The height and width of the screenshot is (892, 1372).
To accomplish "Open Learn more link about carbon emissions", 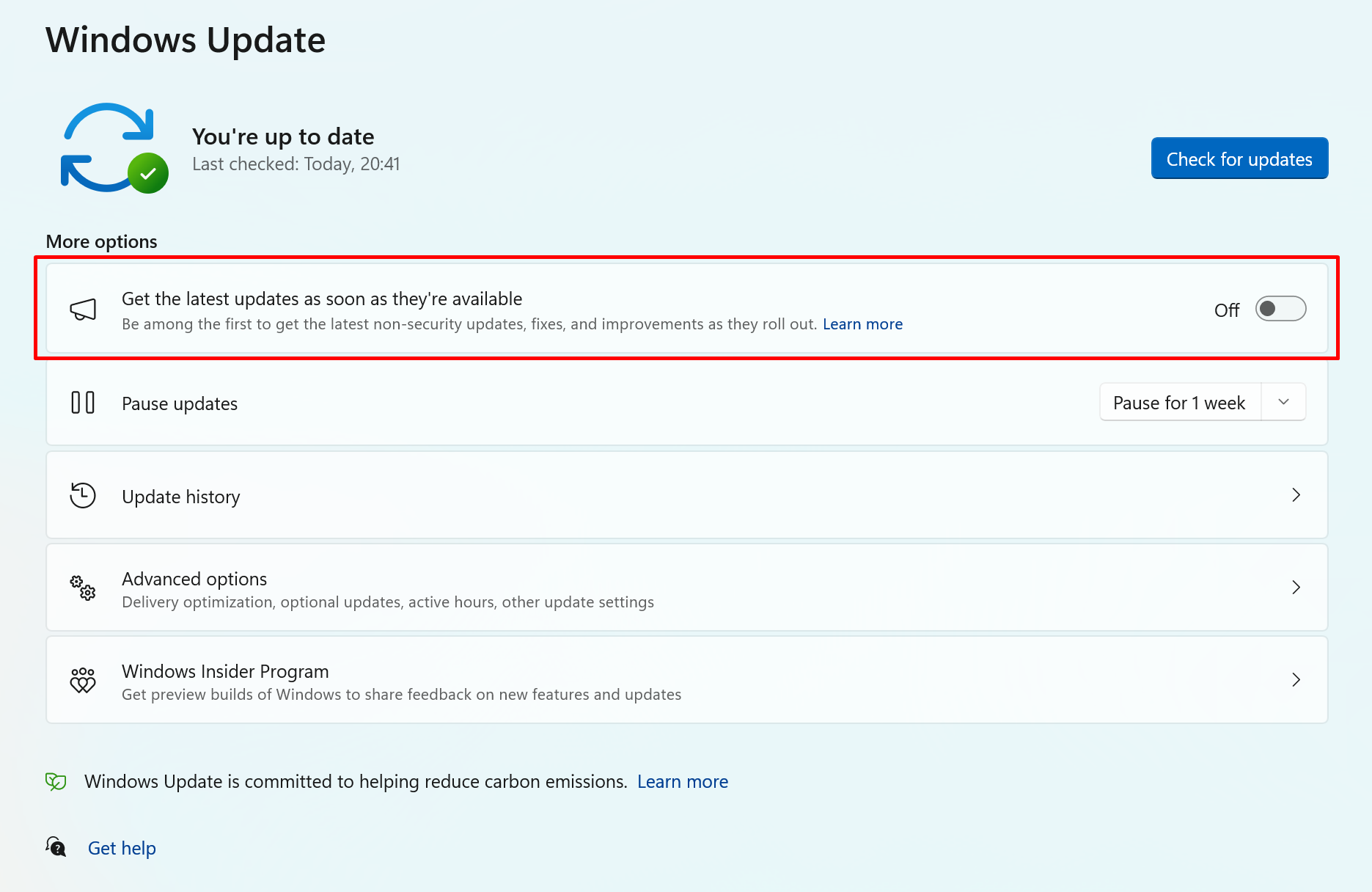I will click(x=683, y=782).
